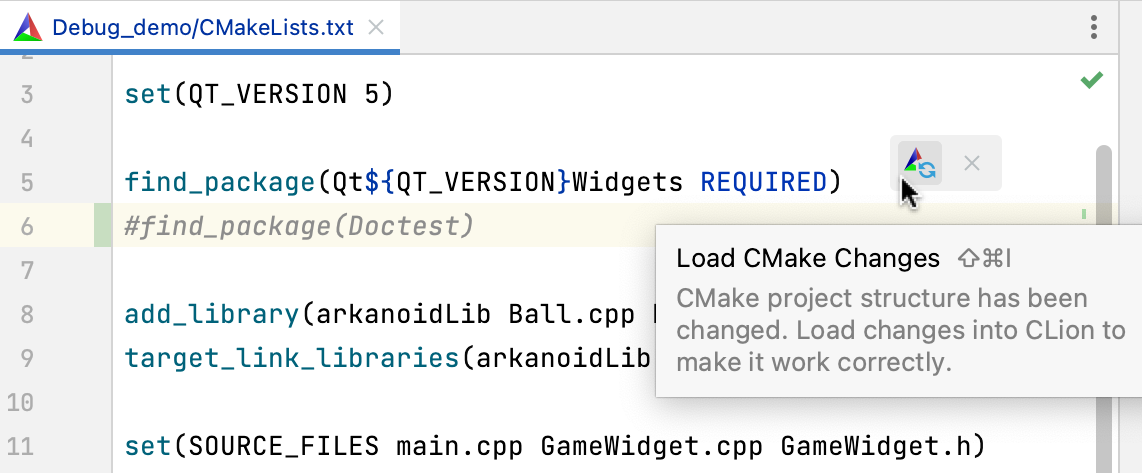Click line number 3 in the gutter

point(27,95)
